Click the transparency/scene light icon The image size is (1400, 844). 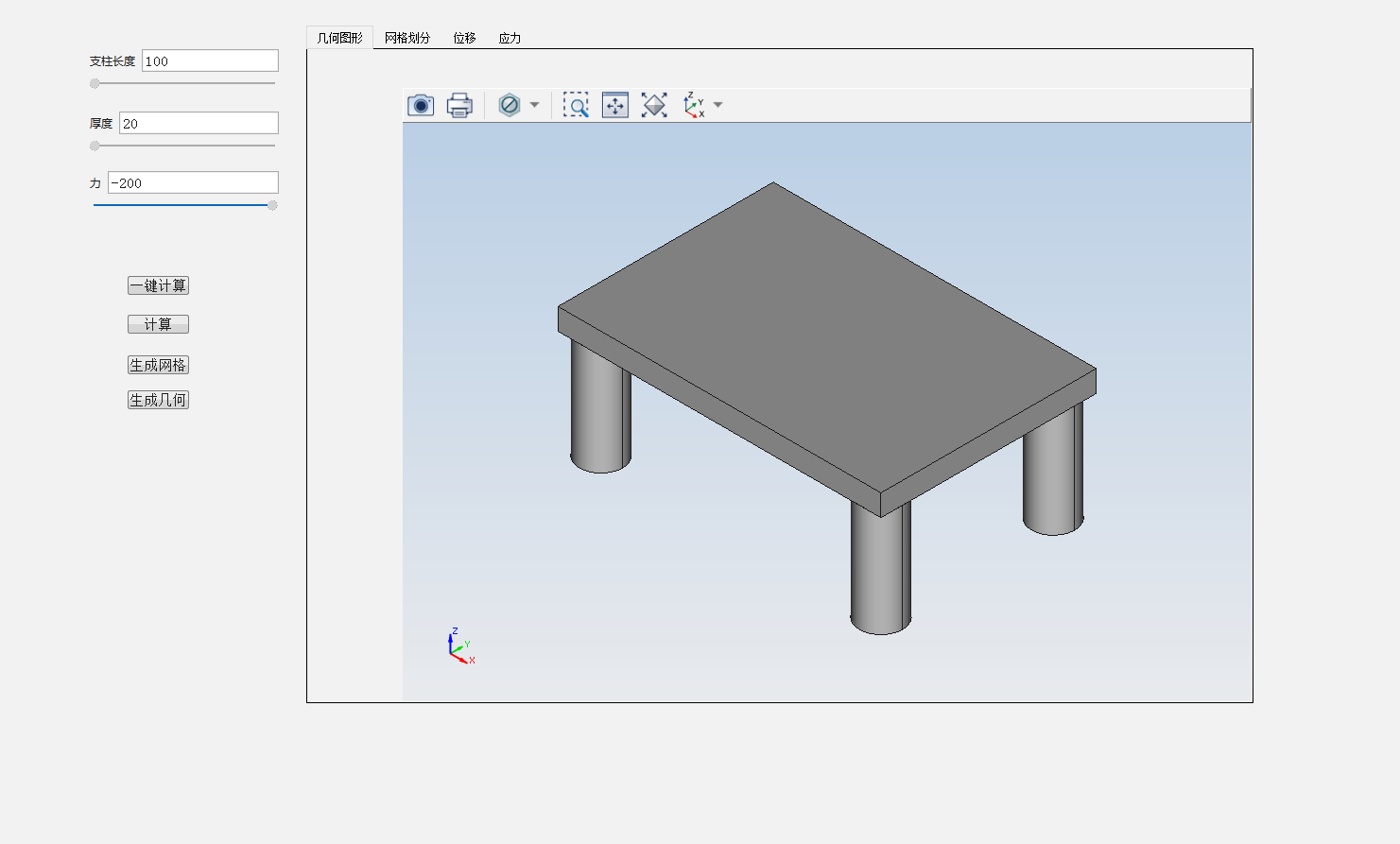click(510, 105)
